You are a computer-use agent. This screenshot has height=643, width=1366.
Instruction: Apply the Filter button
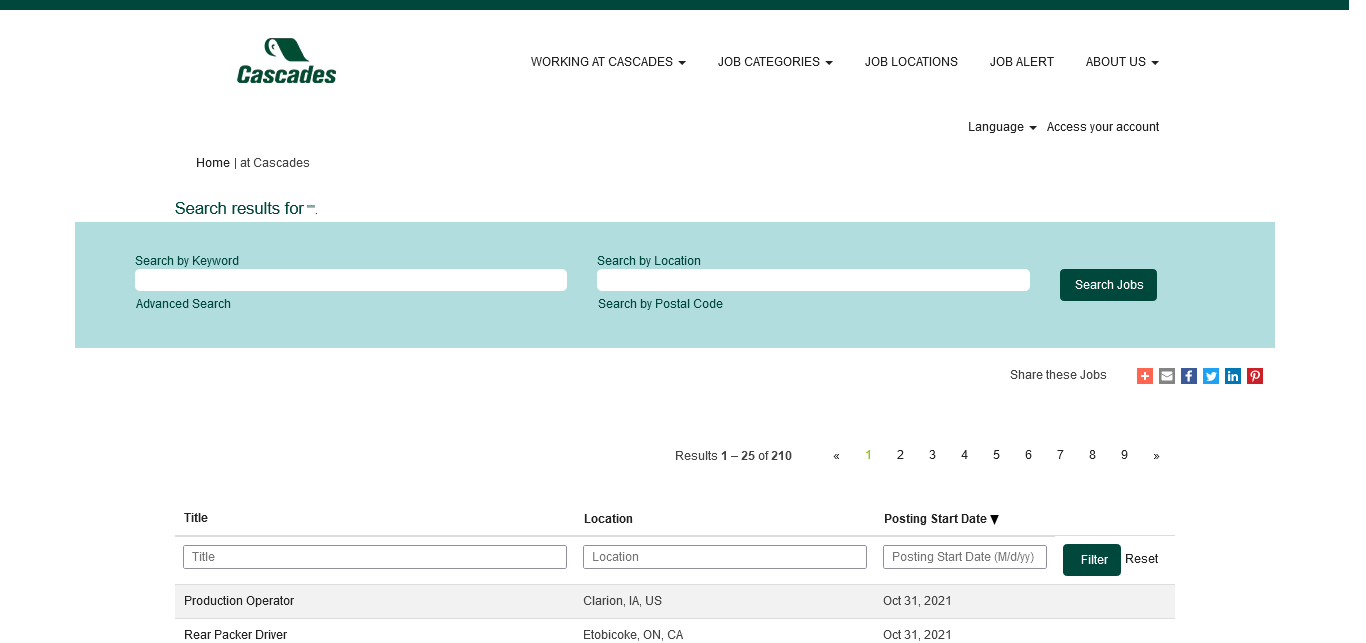[x=1091, y=560]
